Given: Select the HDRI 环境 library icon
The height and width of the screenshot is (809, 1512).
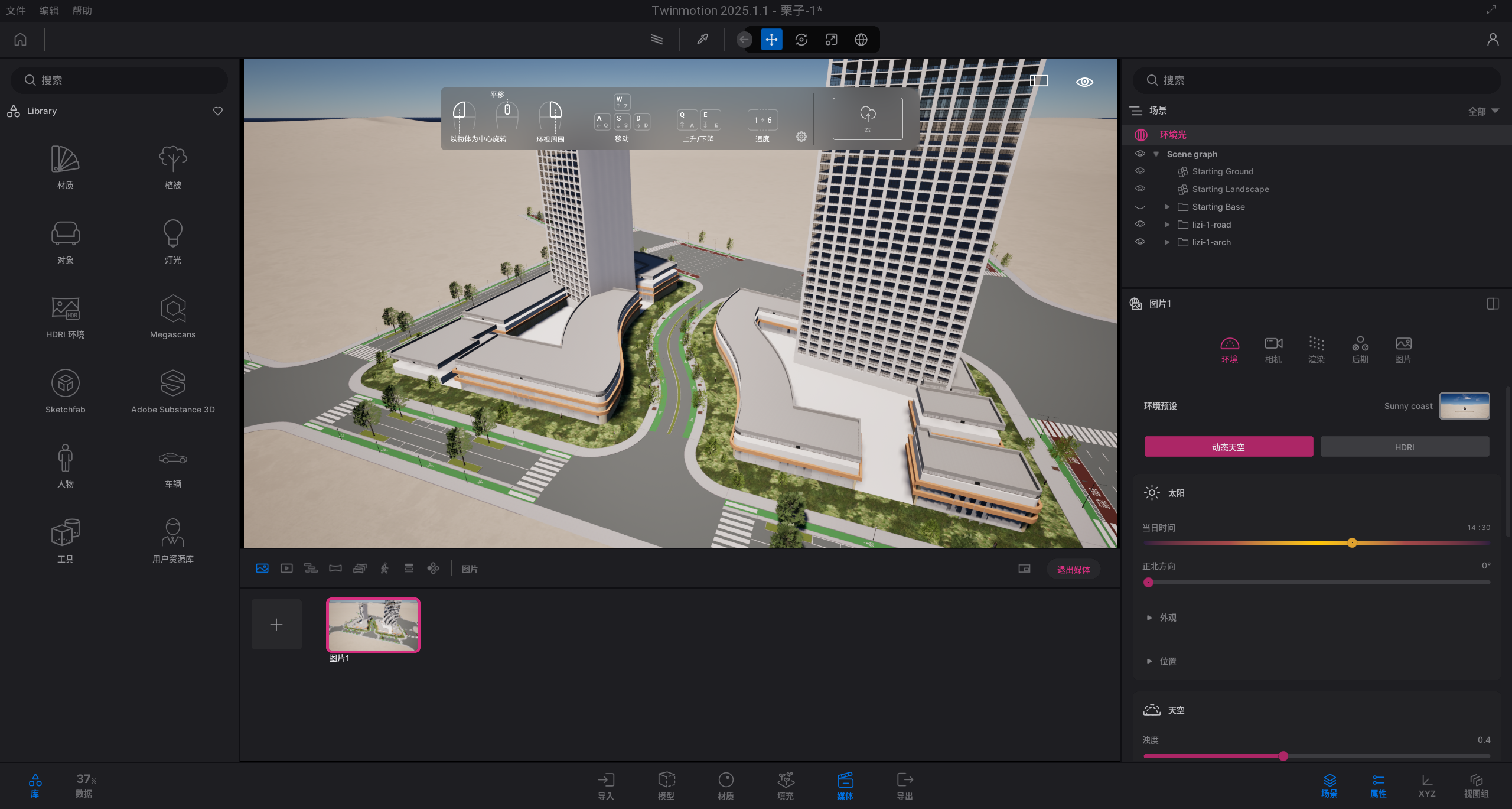Looking at the screenshot, I should (x=65, y=317).
